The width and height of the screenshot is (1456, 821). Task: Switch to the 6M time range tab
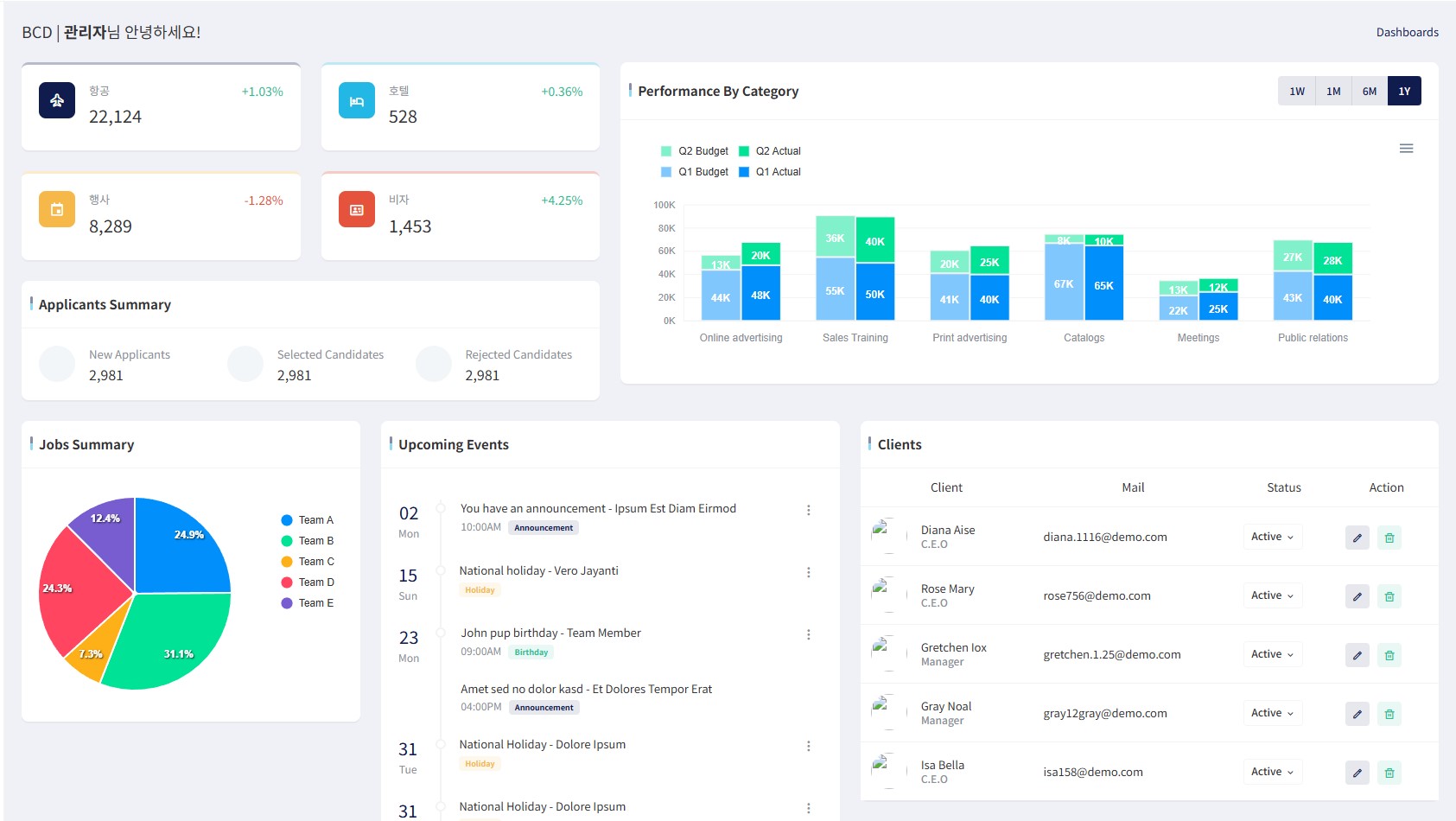point(1369,91)
